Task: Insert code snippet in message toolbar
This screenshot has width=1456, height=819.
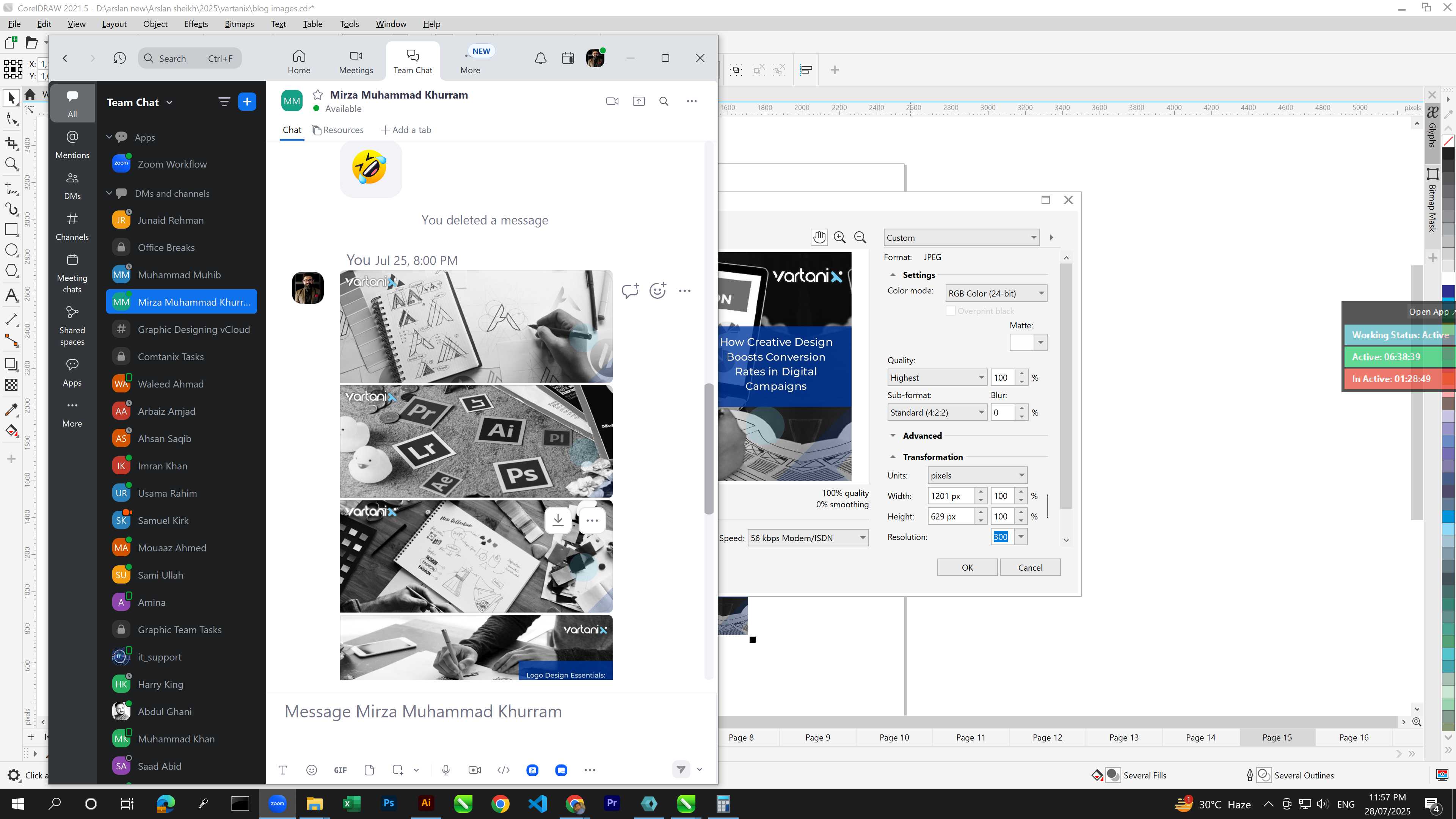Action: [x=503, y=770]
